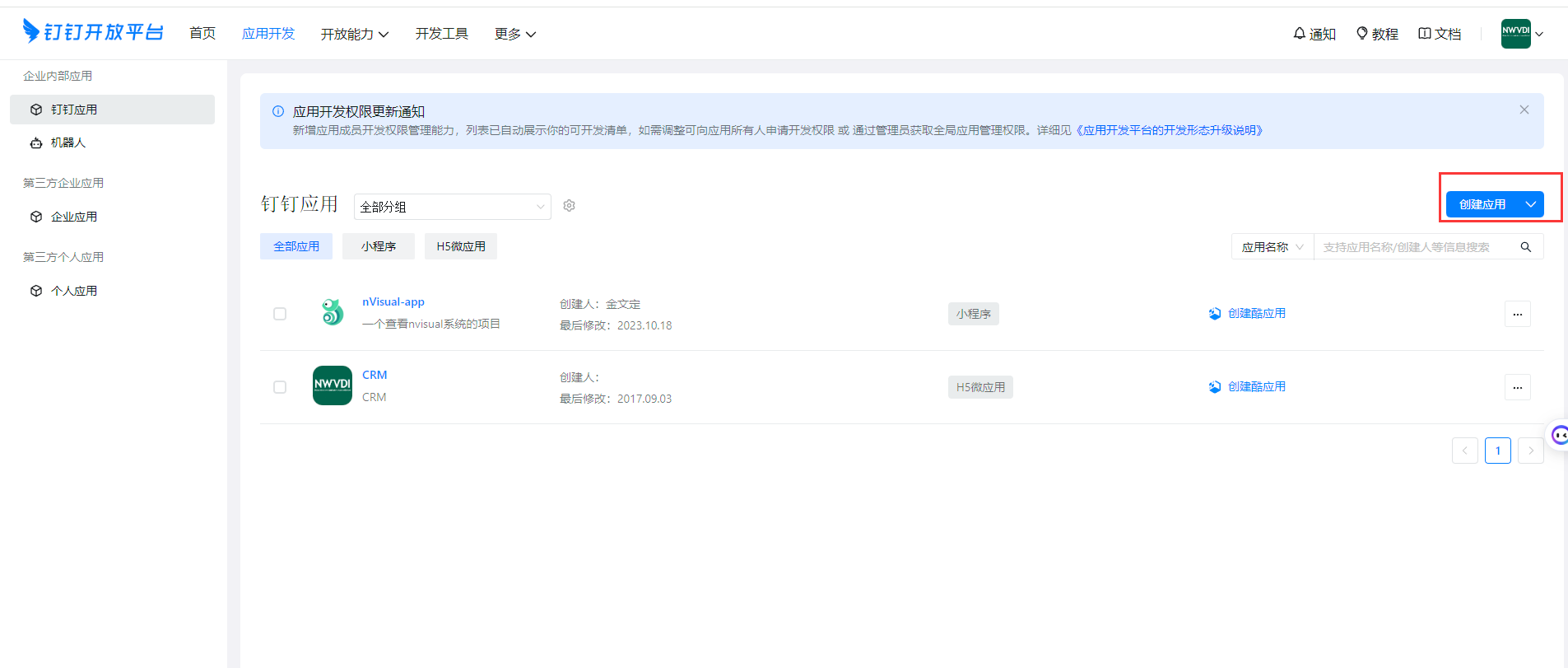Expand the account dropdown chevron
This screenshot has width=1568, height=668.
pyautogui.click(x=1539, y=34)
